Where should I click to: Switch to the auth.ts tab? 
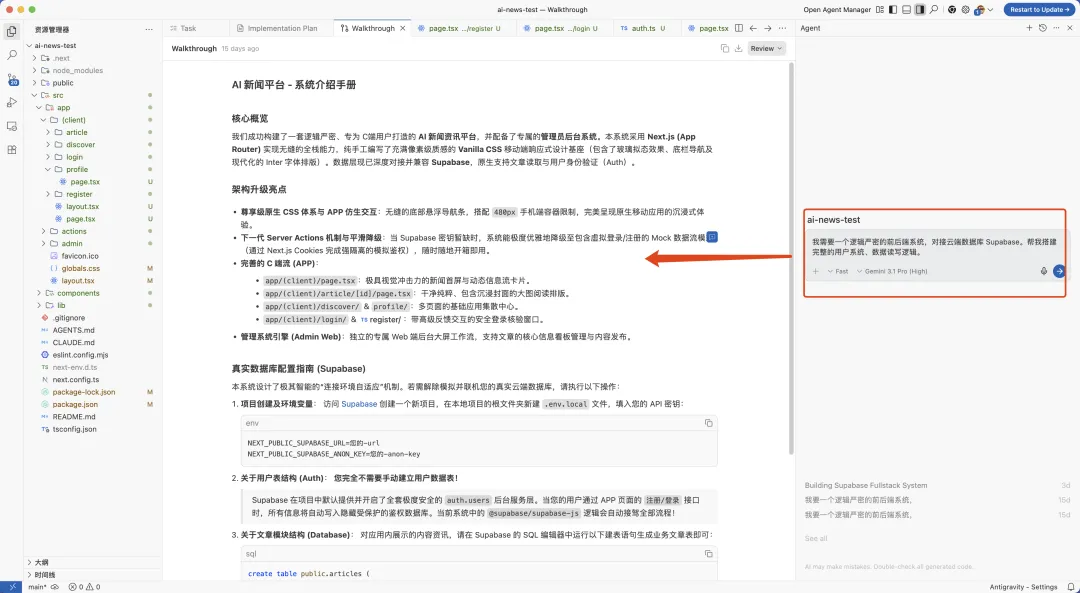pos(647,28)
